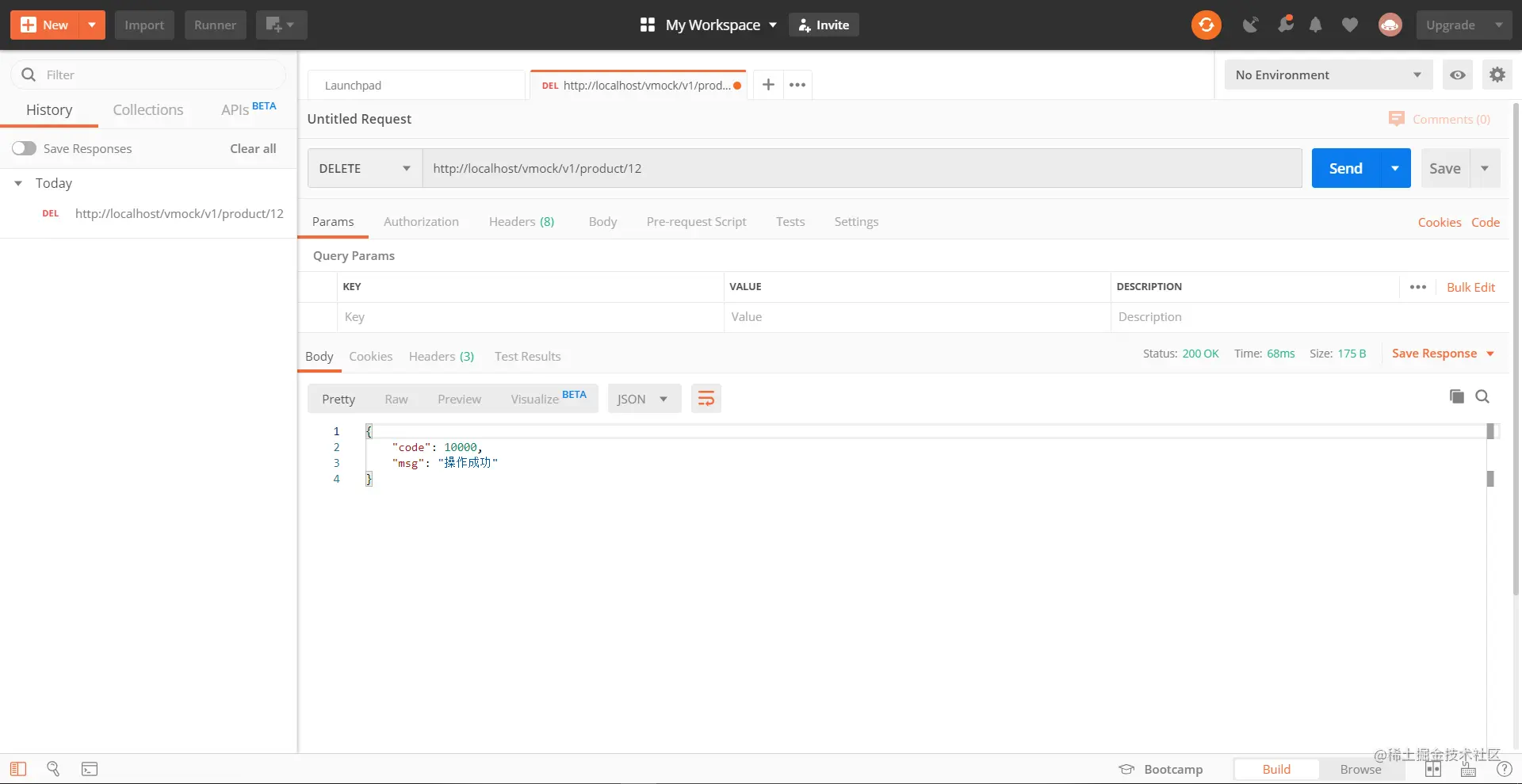Open the DELETE method dropdown
The image size is (1522, 784).
pos(365,168)
